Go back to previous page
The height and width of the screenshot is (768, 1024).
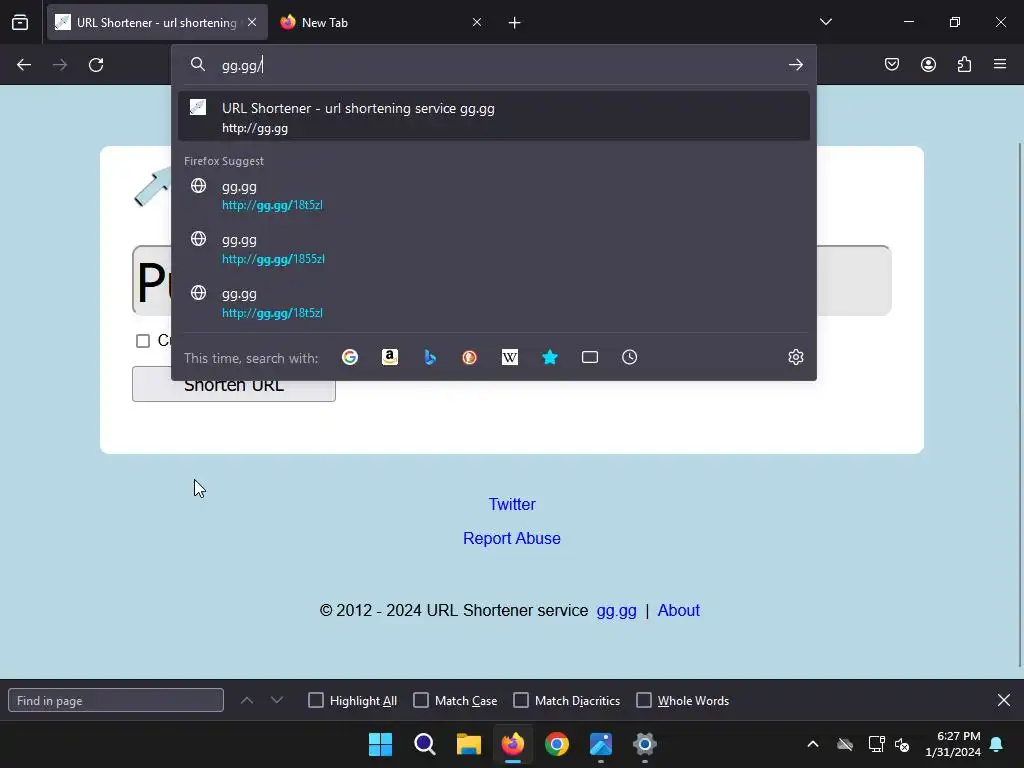coord(24,65)
